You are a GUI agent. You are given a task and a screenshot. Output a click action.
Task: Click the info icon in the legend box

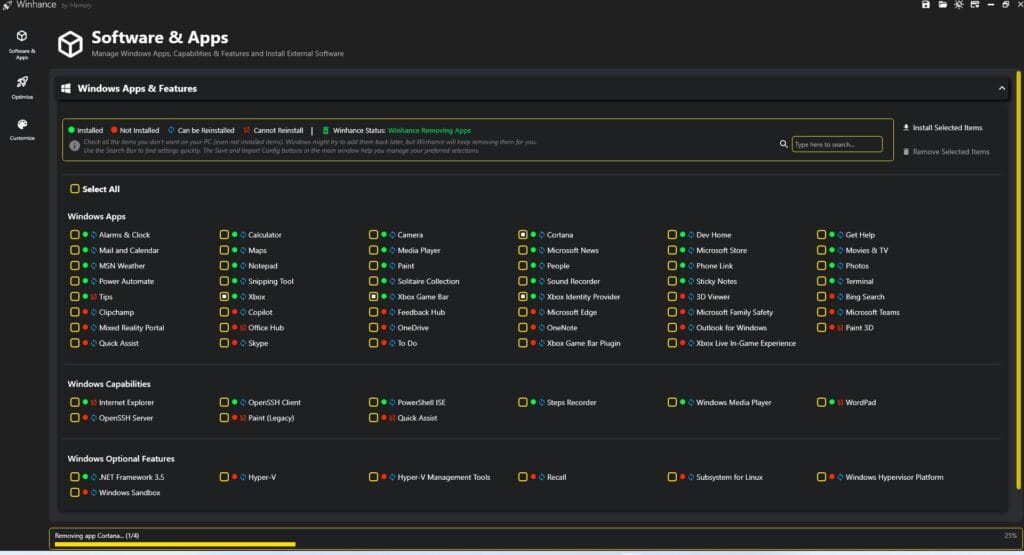[x=74, y=146]
